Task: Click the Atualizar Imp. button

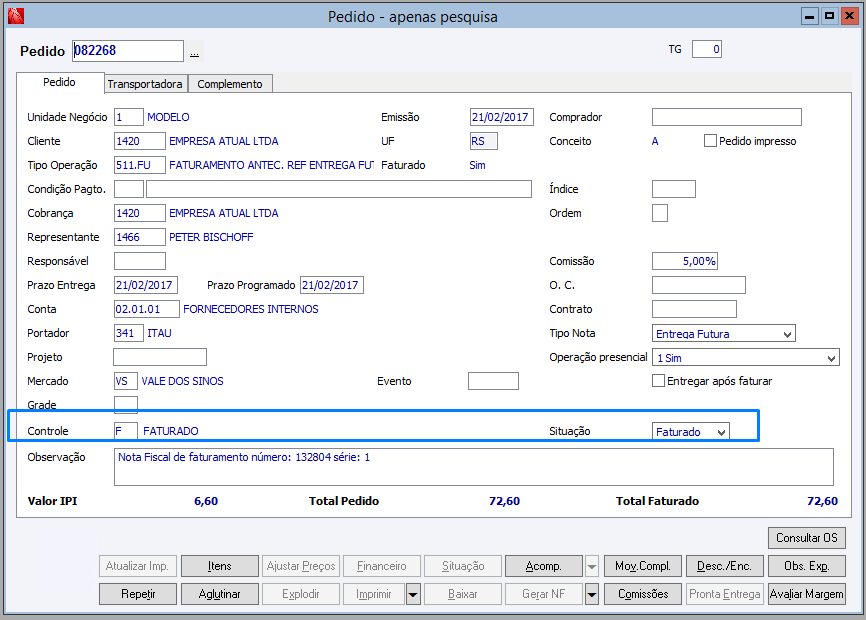Action: [138, 566]
